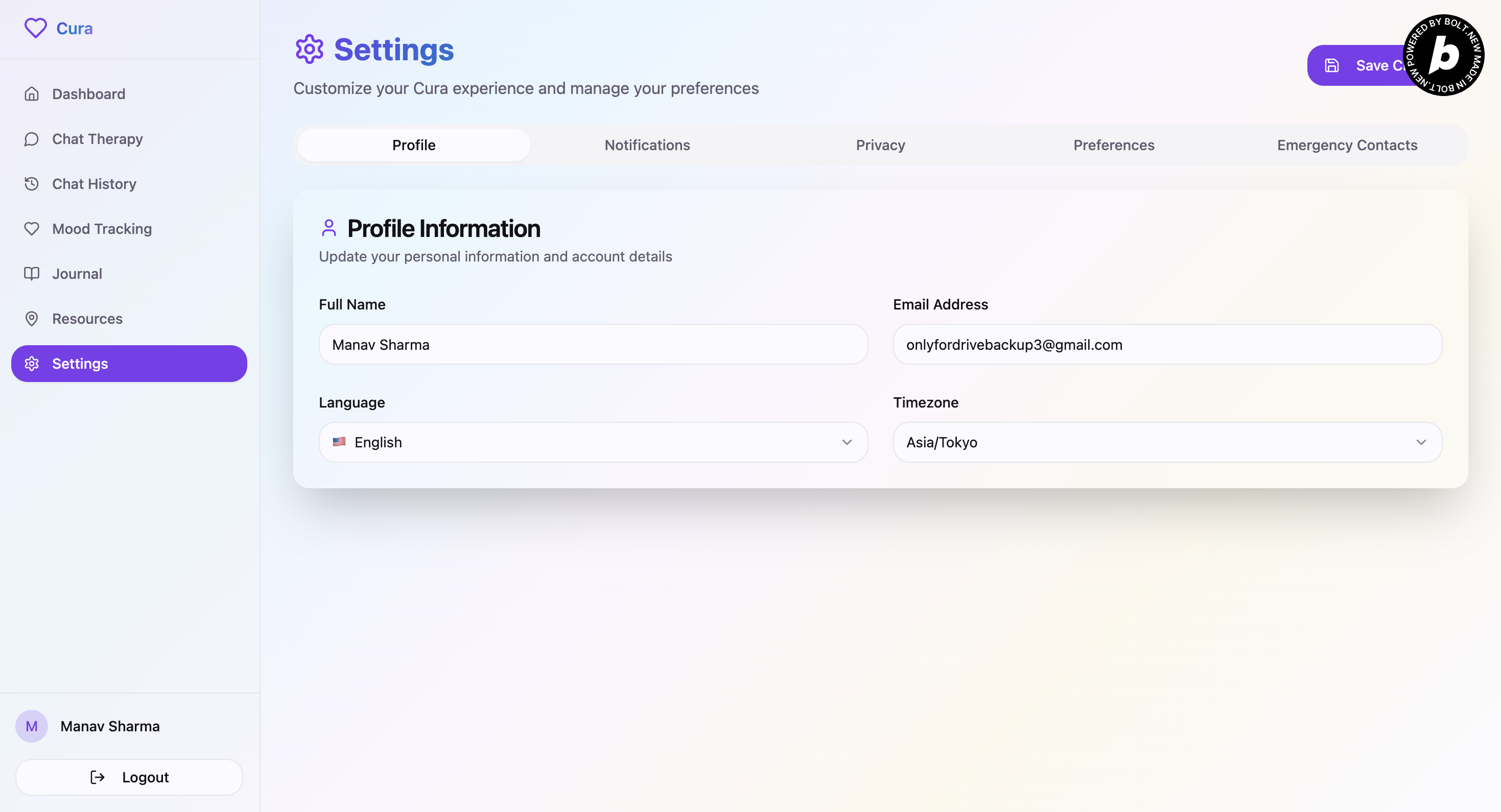Expand the Language dropdown

[593, 442]
